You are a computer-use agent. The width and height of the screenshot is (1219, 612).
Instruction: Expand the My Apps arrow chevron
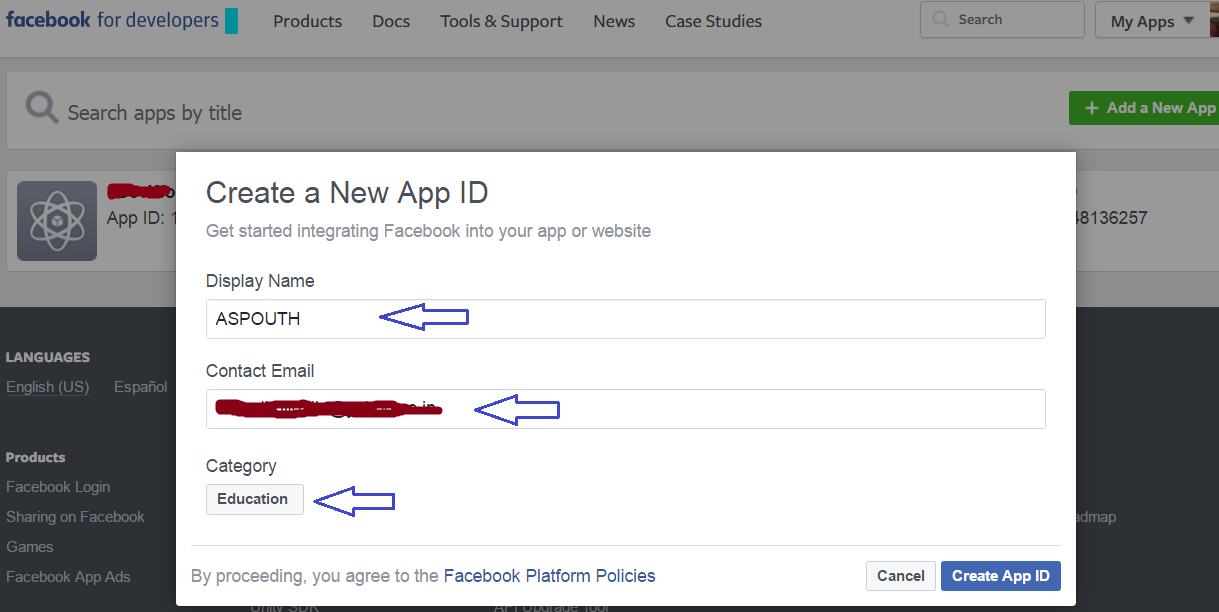[1190, 19]
